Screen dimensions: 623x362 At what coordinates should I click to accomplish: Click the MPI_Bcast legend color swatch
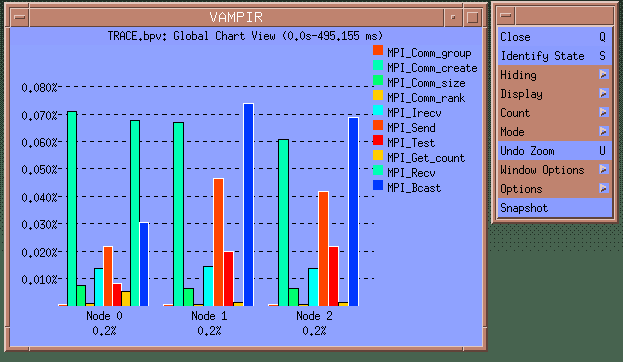378,185
